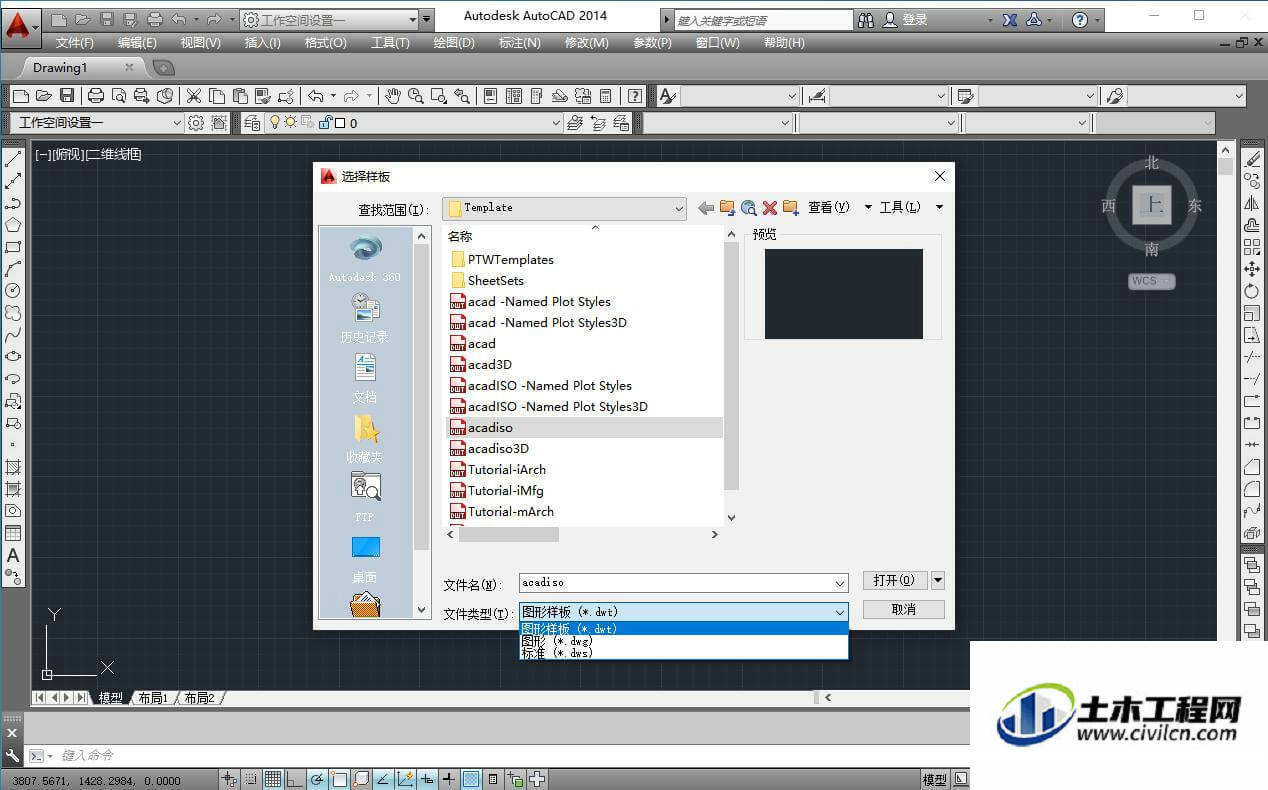Image resolution: width=1268 pixels, height=790 pixels.
Task: Toggle transparency display in the status bar
Action: (x=470, y=780)
